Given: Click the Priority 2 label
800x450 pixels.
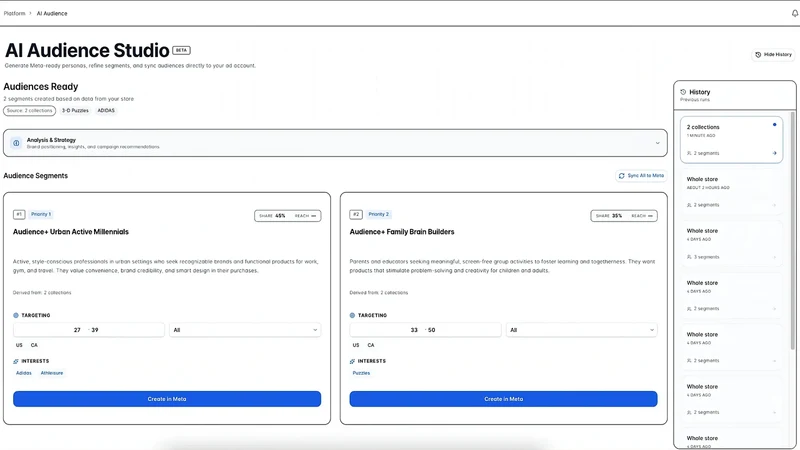Looking at the screenshot, I should click(379, 214).
